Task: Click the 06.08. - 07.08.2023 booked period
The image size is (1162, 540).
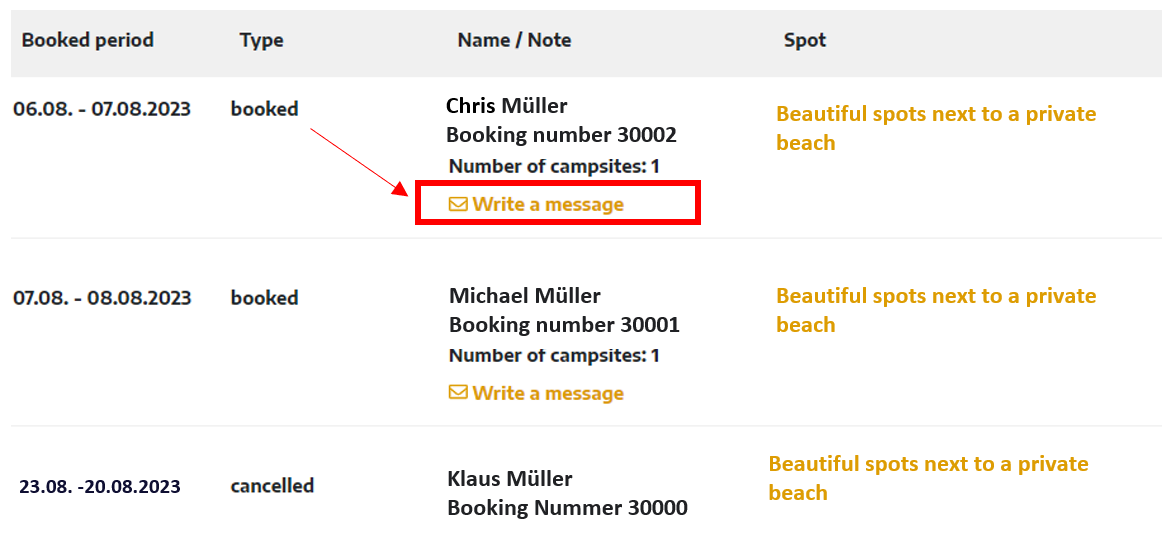Action: [x=102, y=110]
